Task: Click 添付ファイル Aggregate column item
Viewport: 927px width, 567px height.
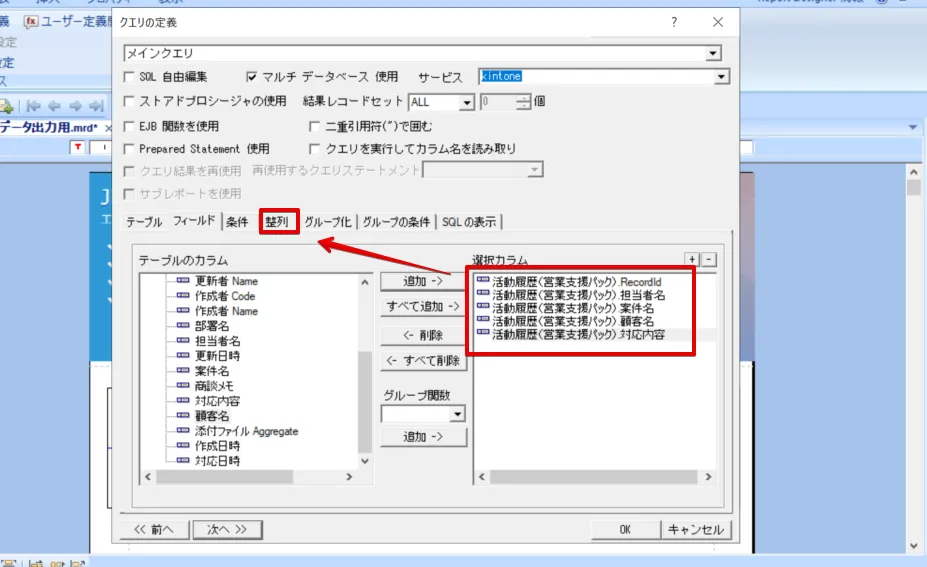Action: pyautogui.click(x=246, y=431)
